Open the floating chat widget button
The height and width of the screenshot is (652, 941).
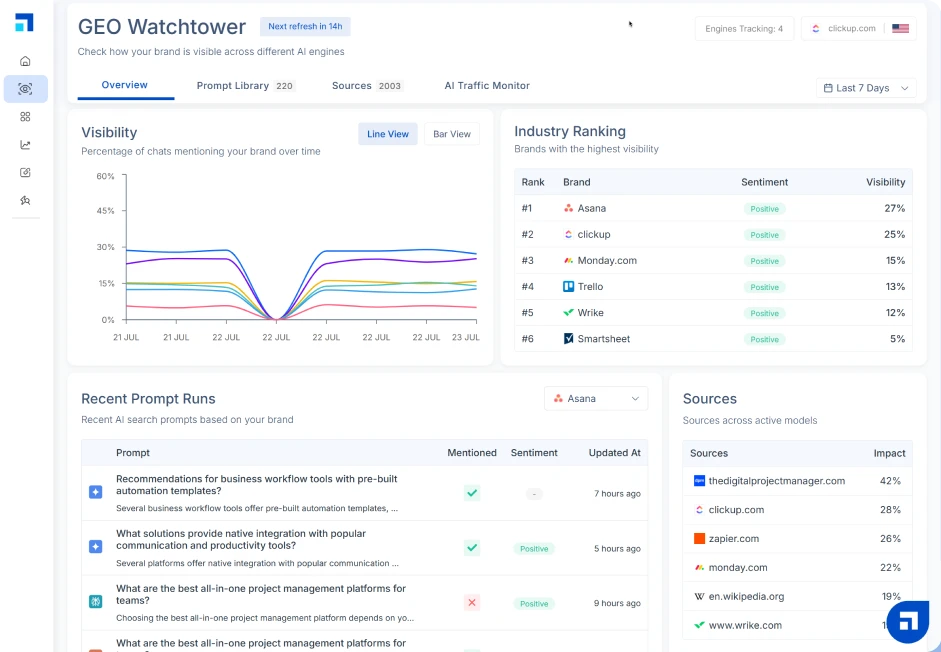(x=907, y=622)
